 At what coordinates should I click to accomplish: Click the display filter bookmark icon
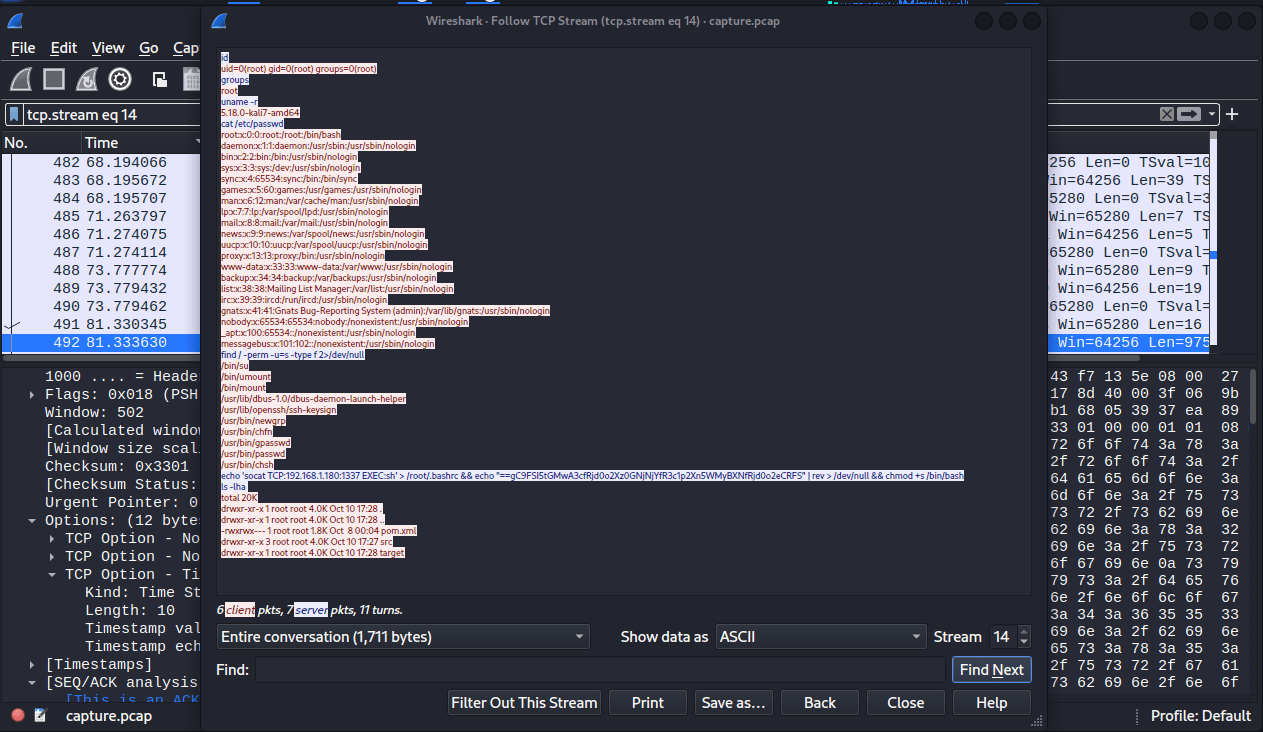[15, 114]
